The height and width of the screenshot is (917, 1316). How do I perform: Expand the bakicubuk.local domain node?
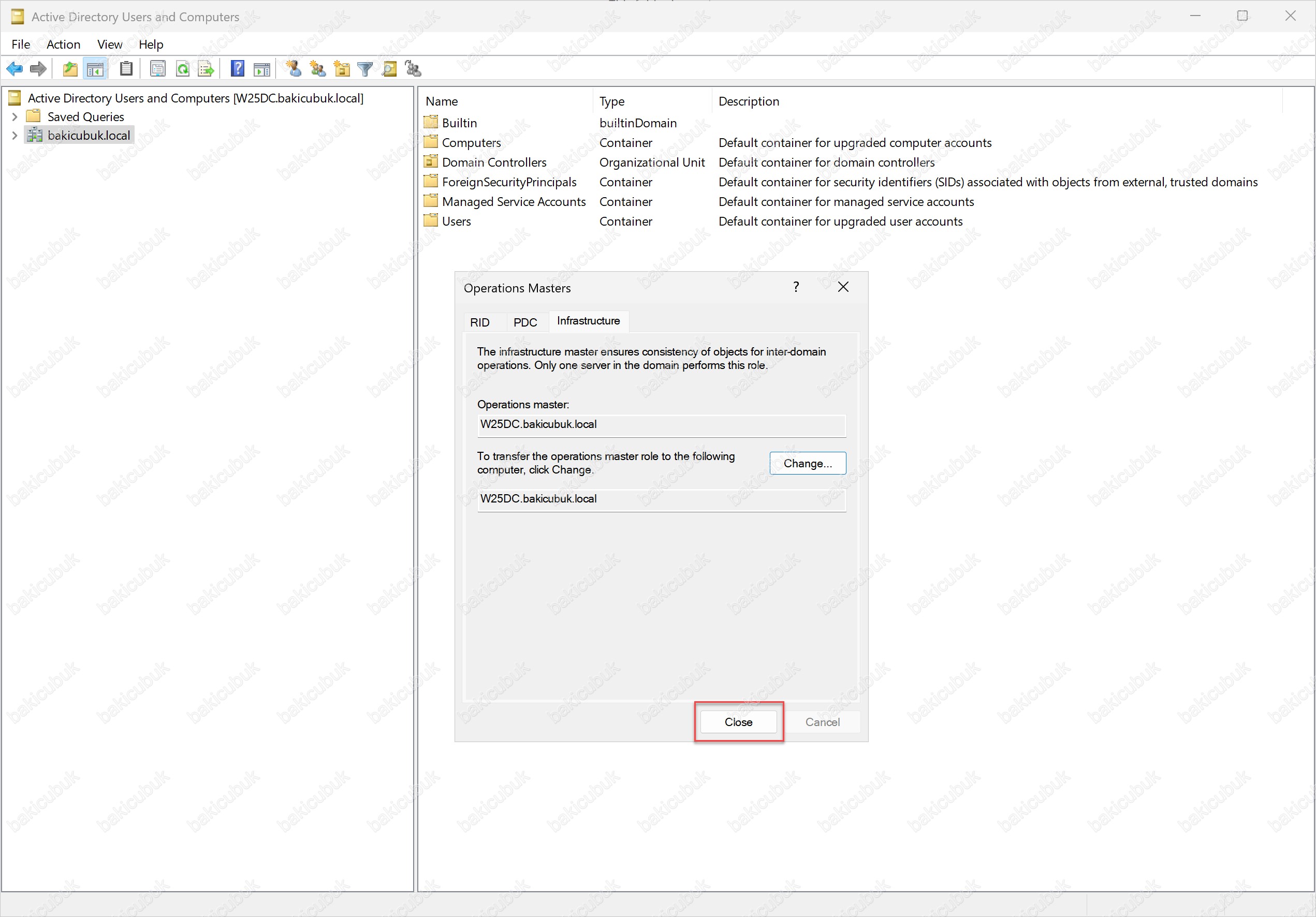tap(15, 136)
